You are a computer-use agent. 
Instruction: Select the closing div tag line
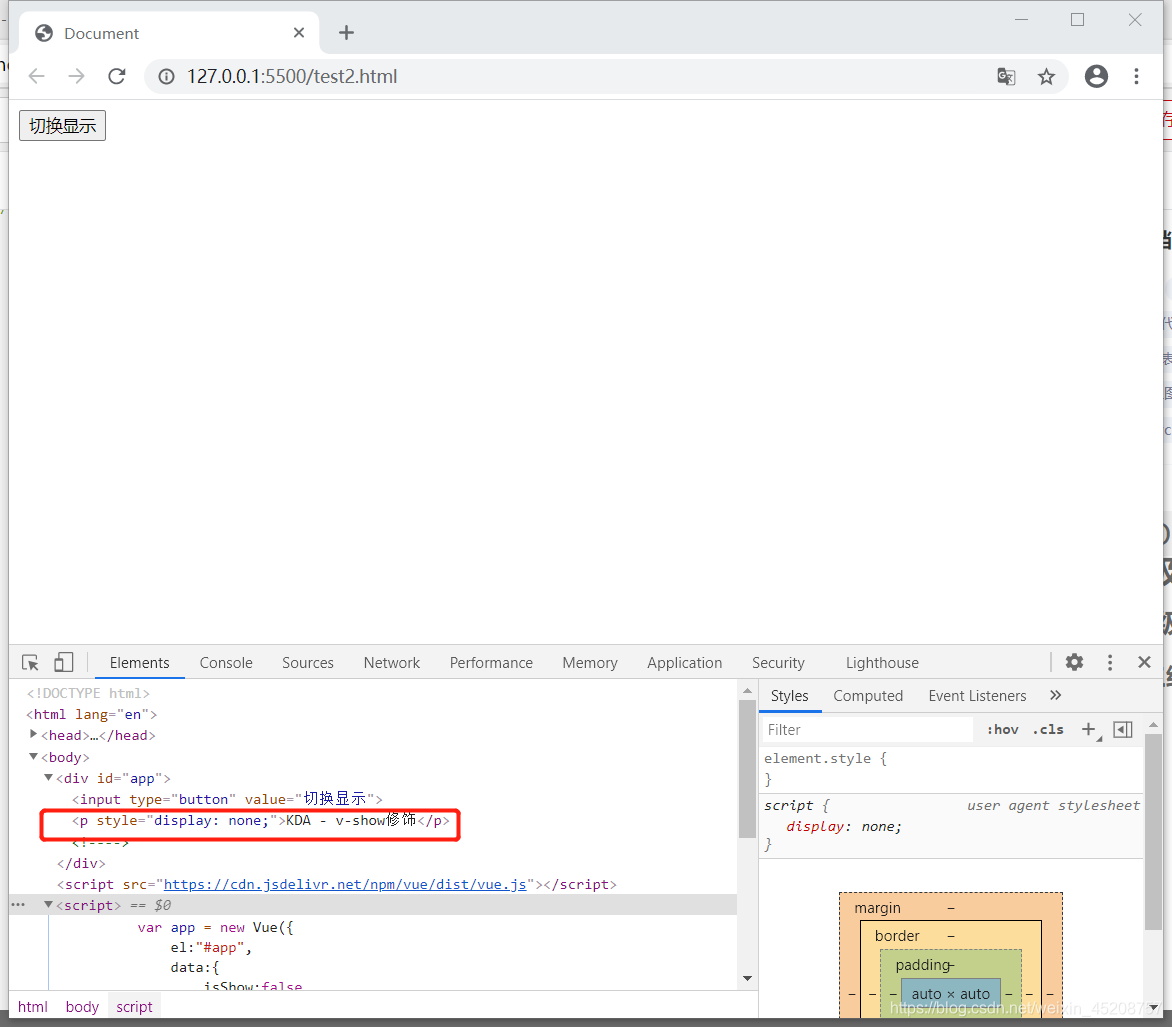81,863
